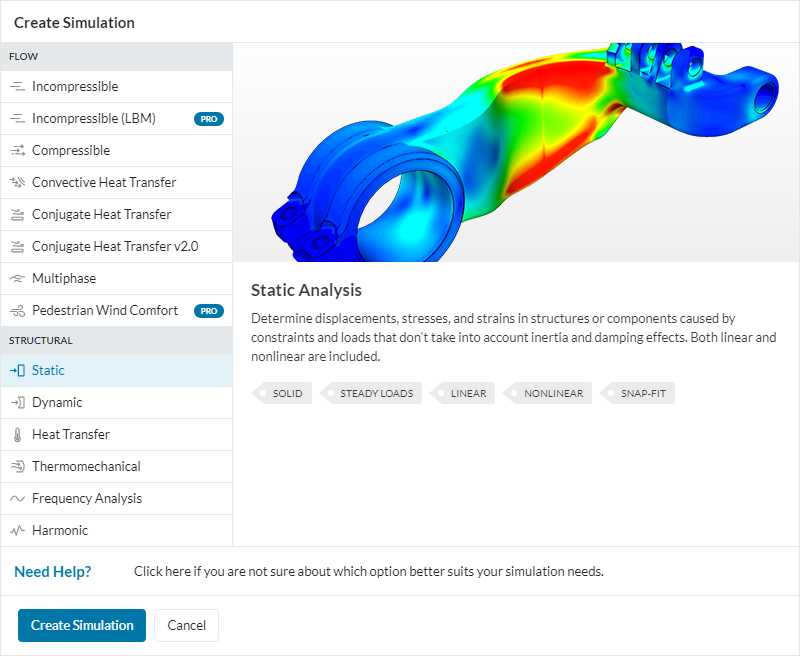Click the Heat Transfer thermometer icon
This screenshot has height=656, width=800.
point(17,435)
